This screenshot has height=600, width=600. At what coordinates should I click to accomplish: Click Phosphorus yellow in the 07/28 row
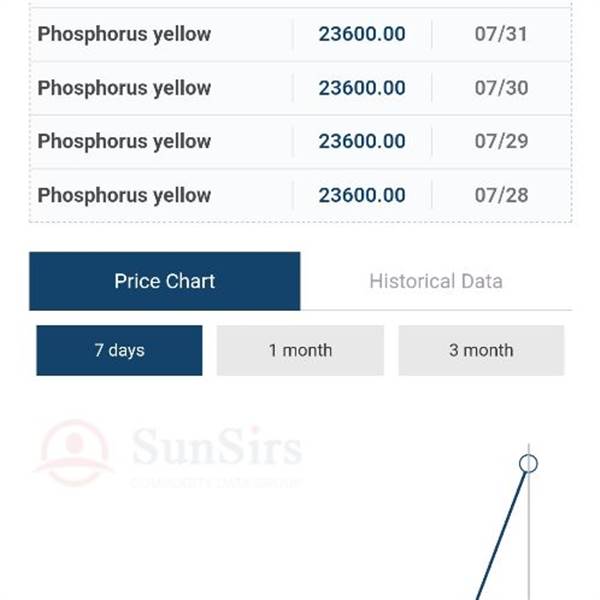click(124, 196)
